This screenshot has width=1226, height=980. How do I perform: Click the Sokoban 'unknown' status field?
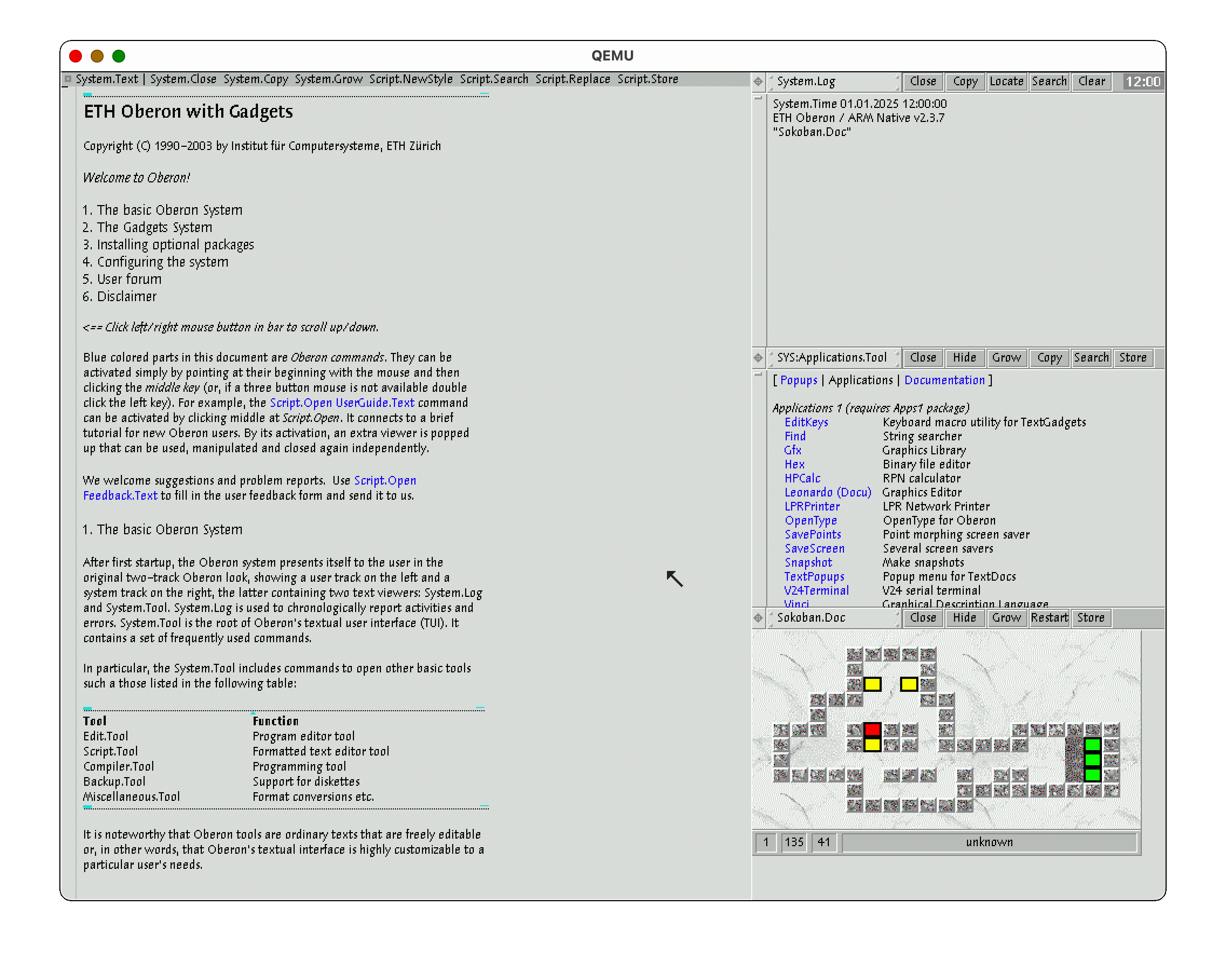click(x=989, y=842)
